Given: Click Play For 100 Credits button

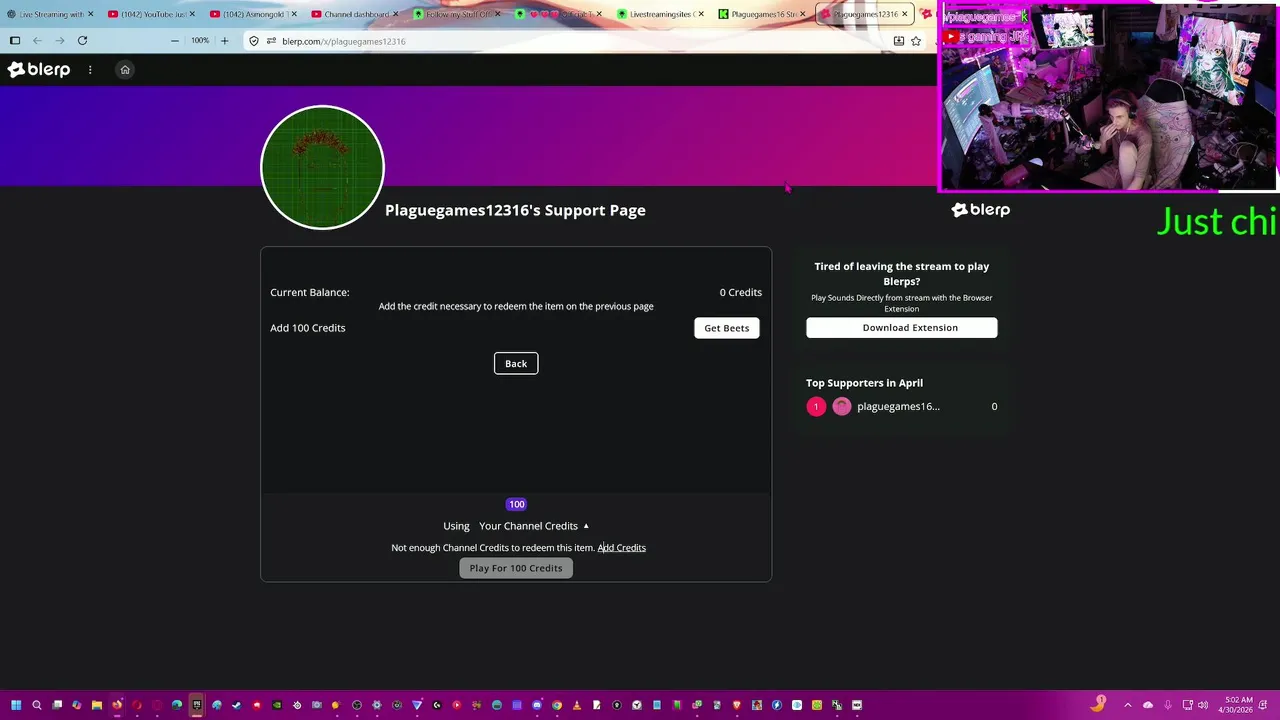Looking at the screenshot, I should [516, 568].
